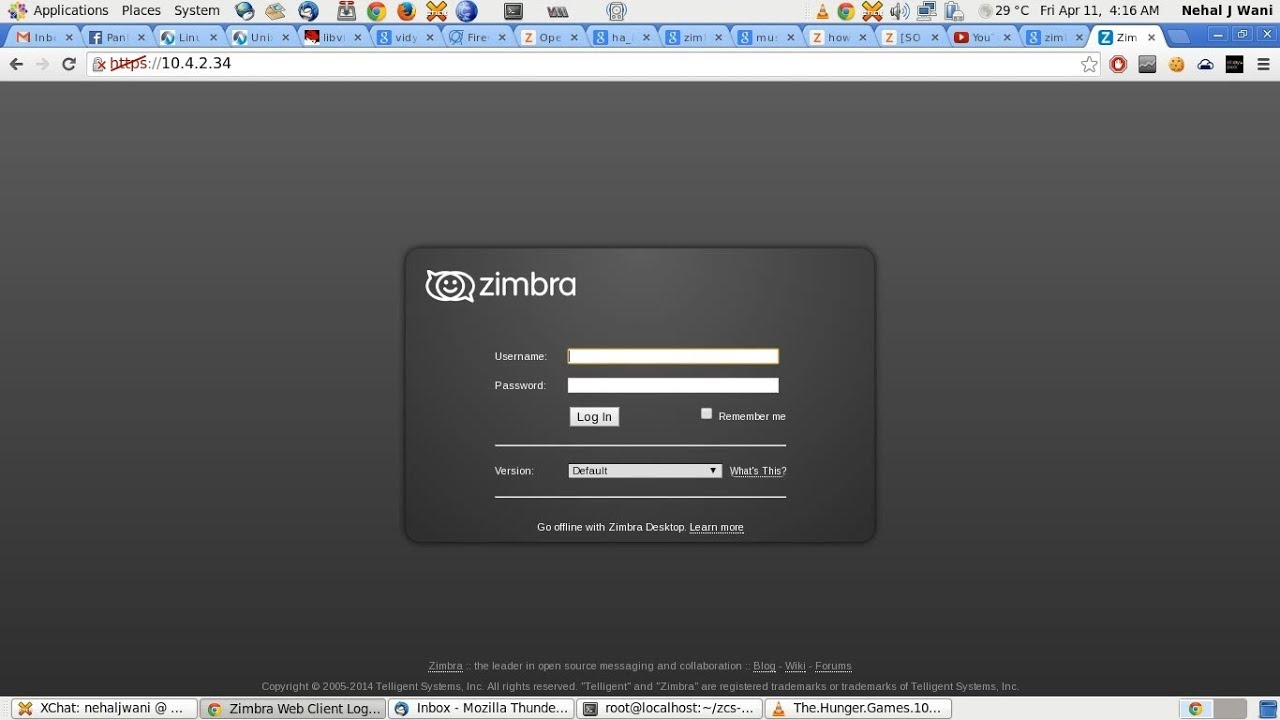The width and height of the screenshot is (1280, 720).
Task: Open the System menu
Action: [197, 11]
